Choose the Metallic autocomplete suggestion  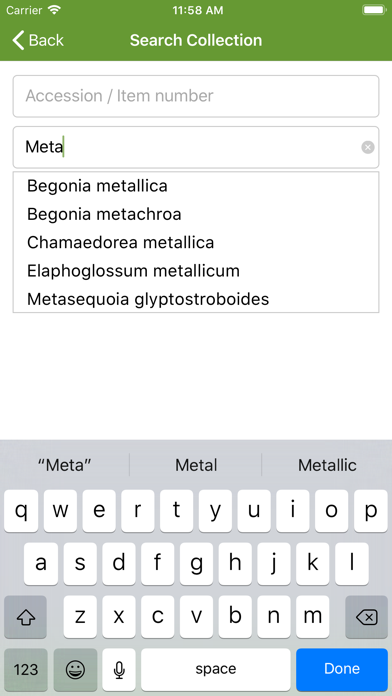tap(327, 465)
